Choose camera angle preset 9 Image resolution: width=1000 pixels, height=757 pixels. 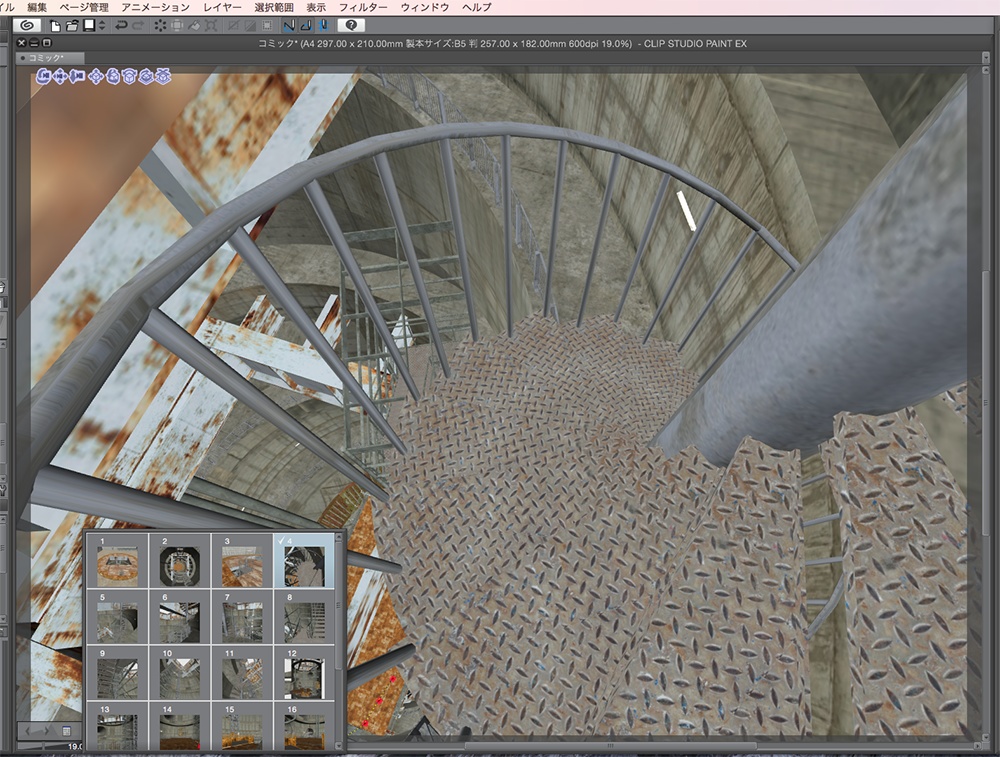click(117, 673)
